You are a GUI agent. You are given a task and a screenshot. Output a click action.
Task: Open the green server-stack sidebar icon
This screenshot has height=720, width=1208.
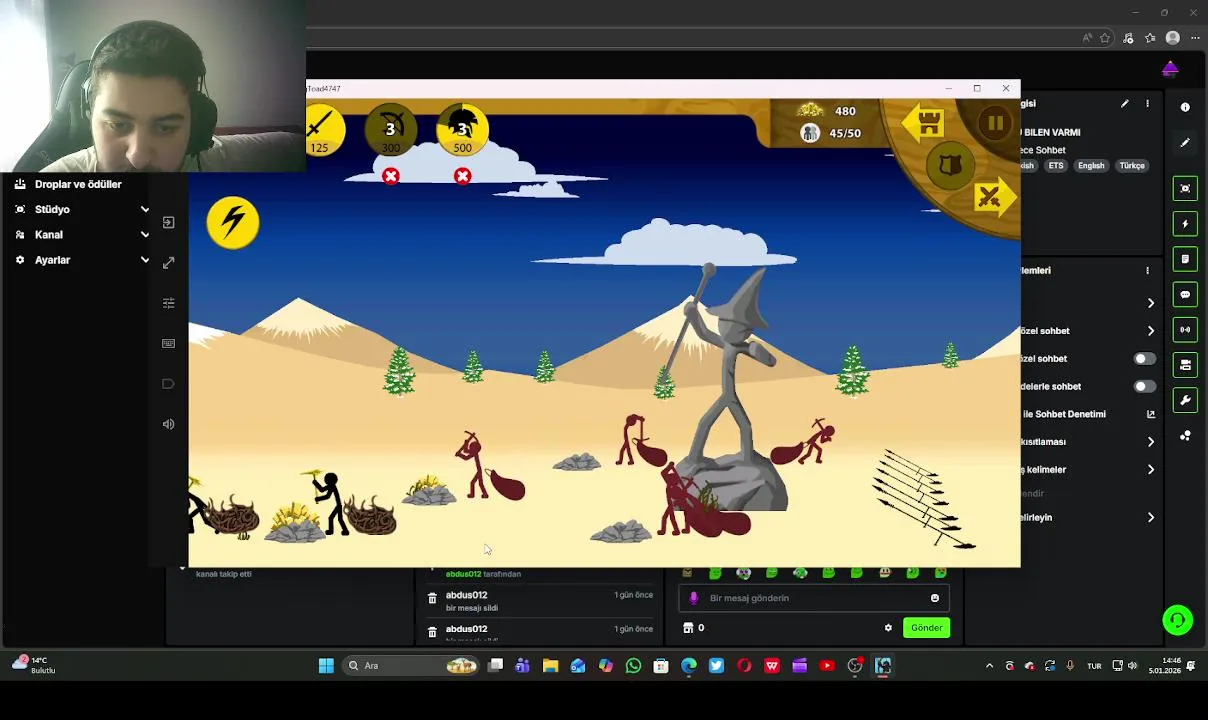coord(1185,365)
